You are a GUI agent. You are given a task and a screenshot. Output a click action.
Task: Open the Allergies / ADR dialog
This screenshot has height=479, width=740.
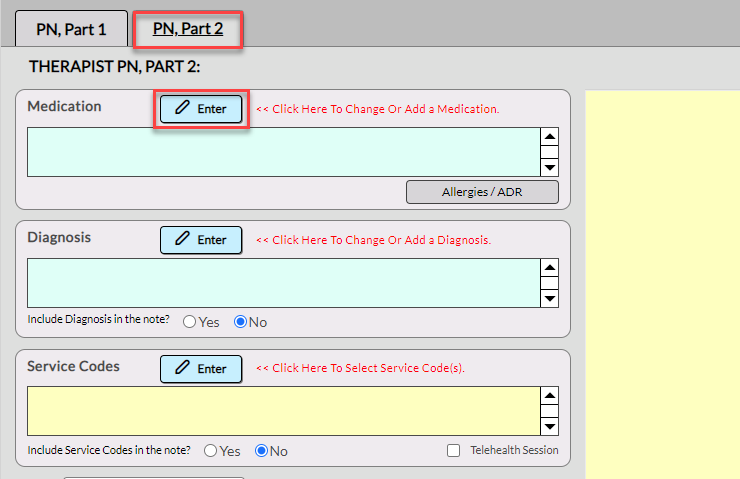coord(482,192)
